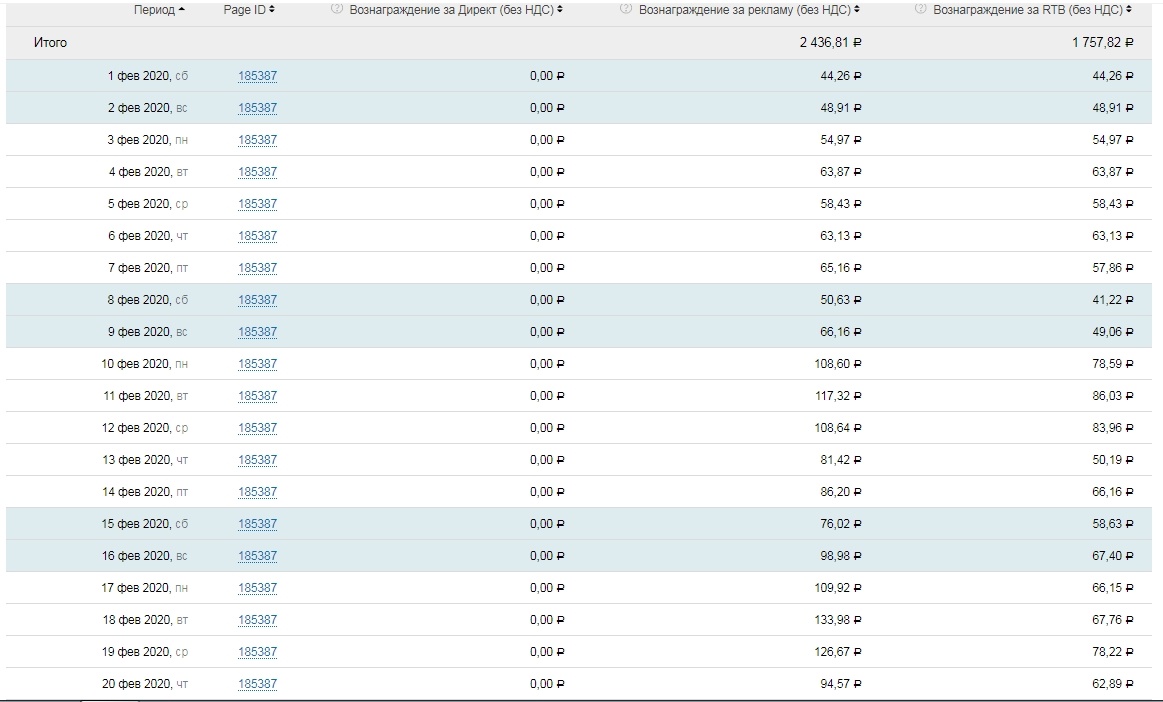This screenshot has width=1163, height=702.
Task: Open Page ID 185387 link for 20 фев 2020
Action: (257, 683)
